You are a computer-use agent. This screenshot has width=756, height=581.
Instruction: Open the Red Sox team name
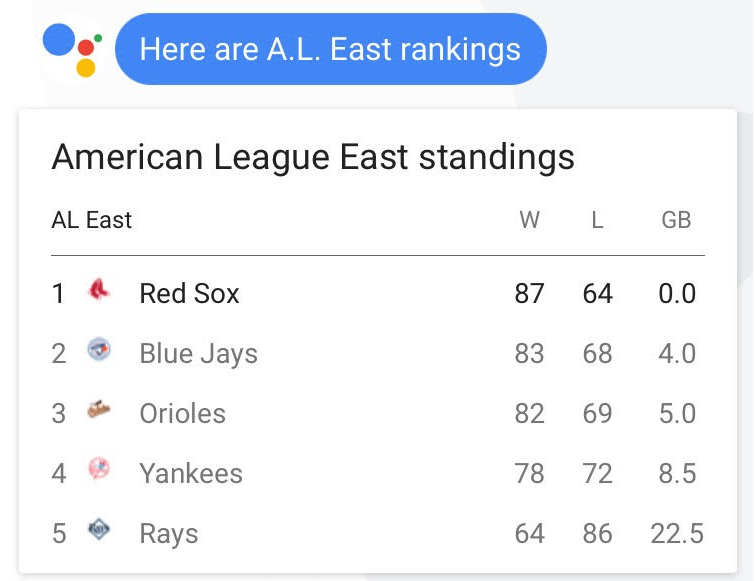coord(189,293)
